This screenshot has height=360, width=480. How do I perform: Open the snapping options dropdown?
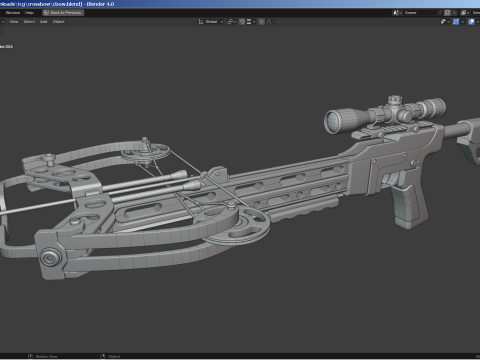[x=251, y=22]
